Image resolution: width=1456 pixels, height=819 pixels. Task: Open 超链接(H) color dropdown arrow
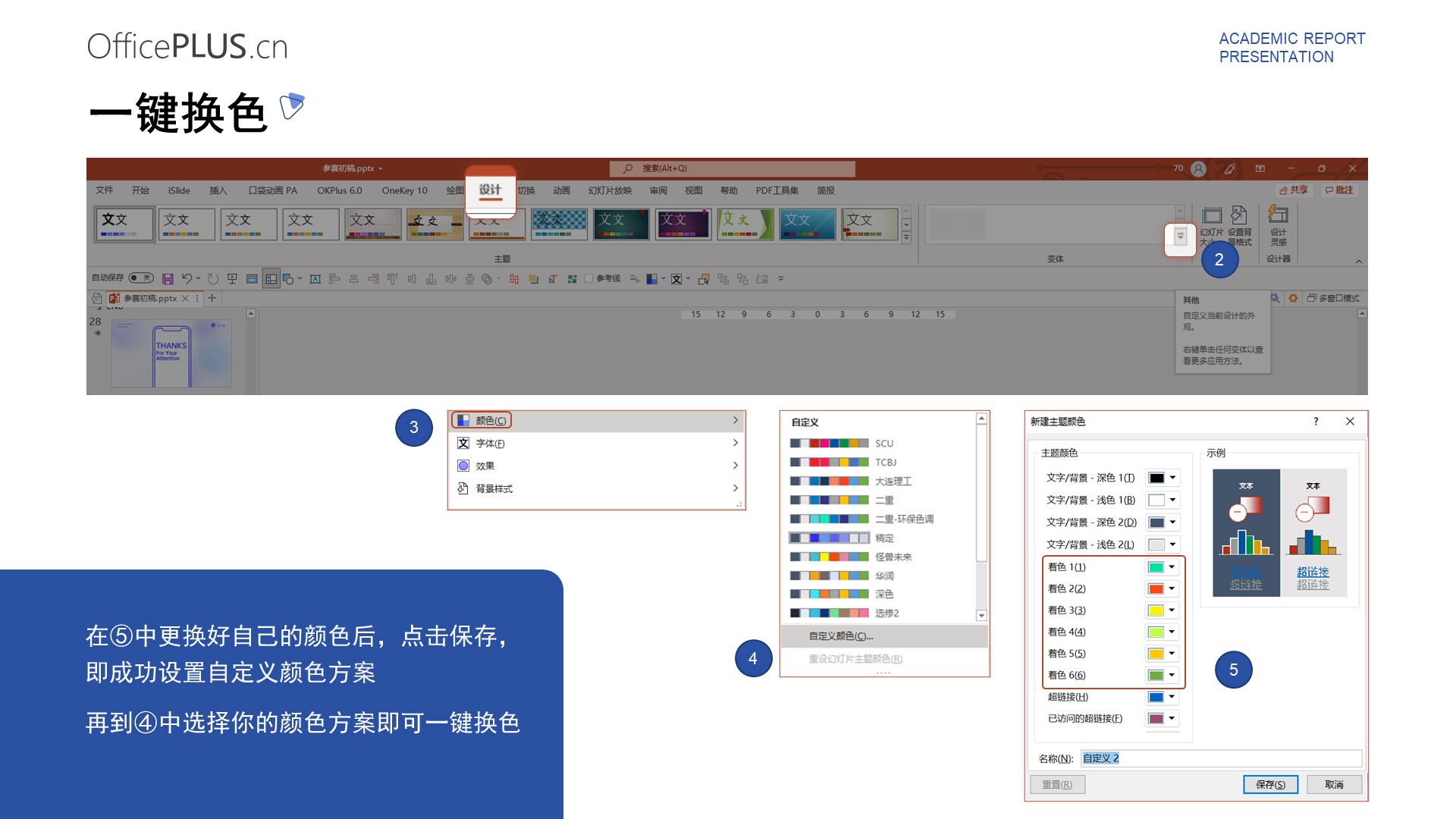(x=1172, y=697)
